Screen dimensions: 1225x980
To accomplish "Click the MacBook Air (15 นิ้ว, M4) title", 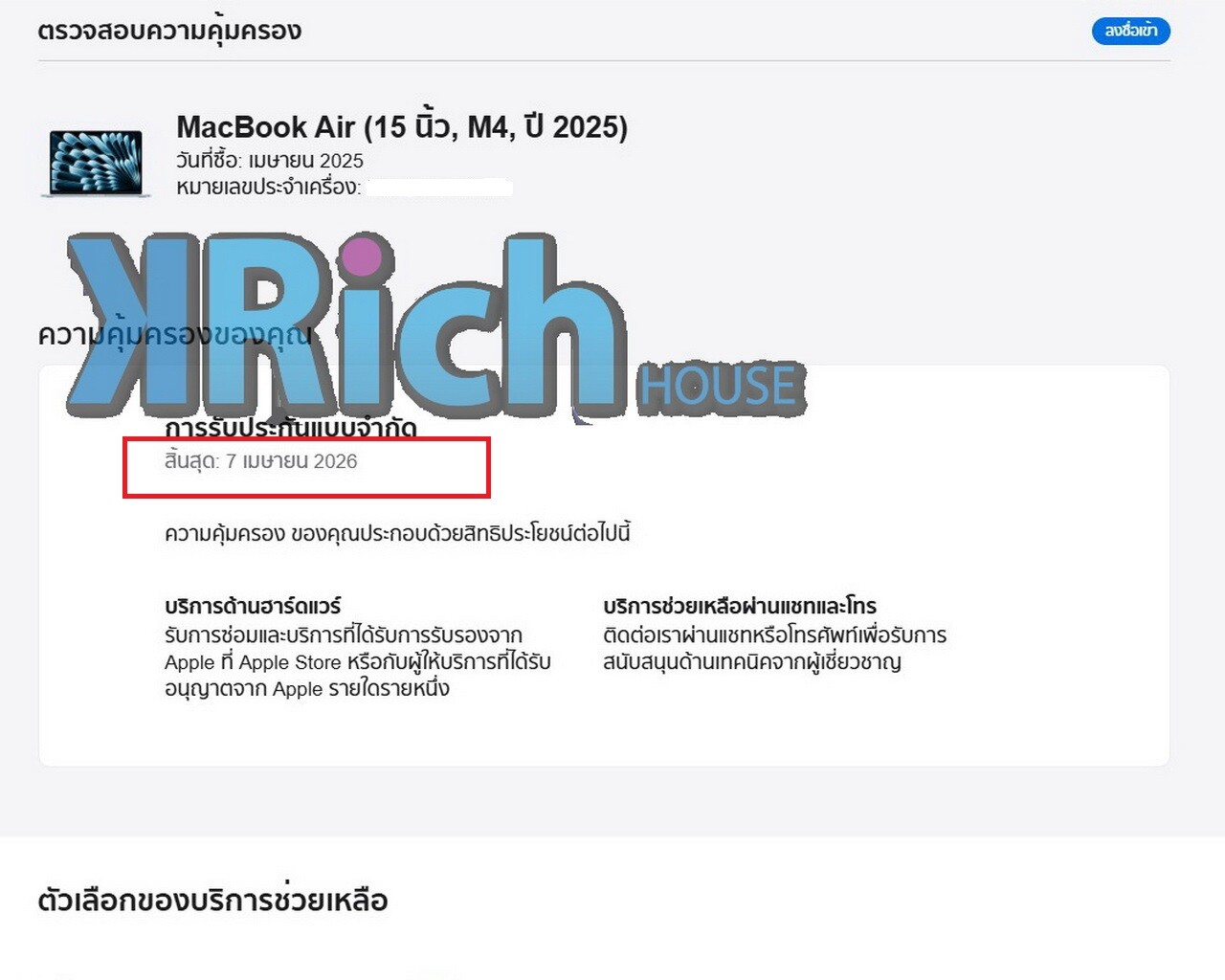I will 402,126.
